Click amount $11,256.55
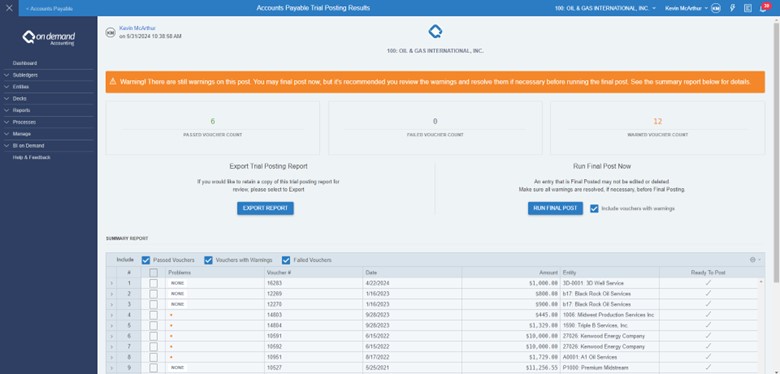The height and width of the screenshot is (374, 780). (x=542, y=368)
